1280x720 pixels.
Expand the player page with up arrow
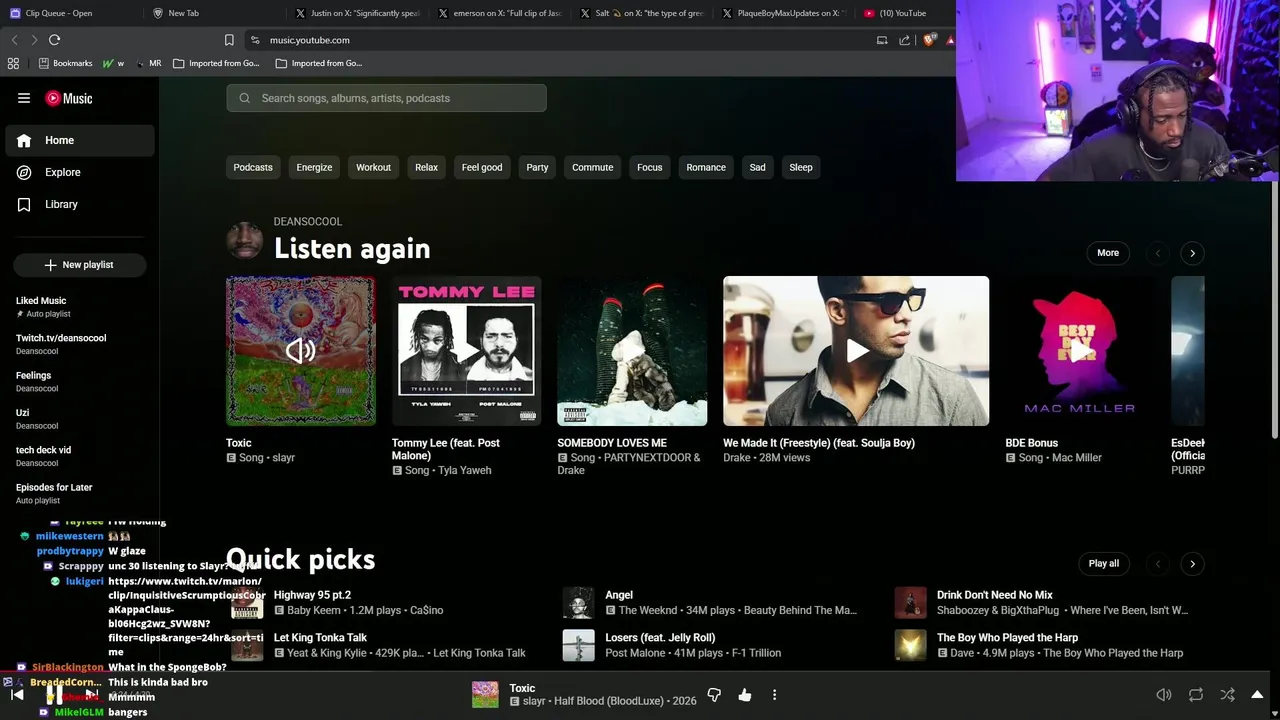click(1257, 695)
